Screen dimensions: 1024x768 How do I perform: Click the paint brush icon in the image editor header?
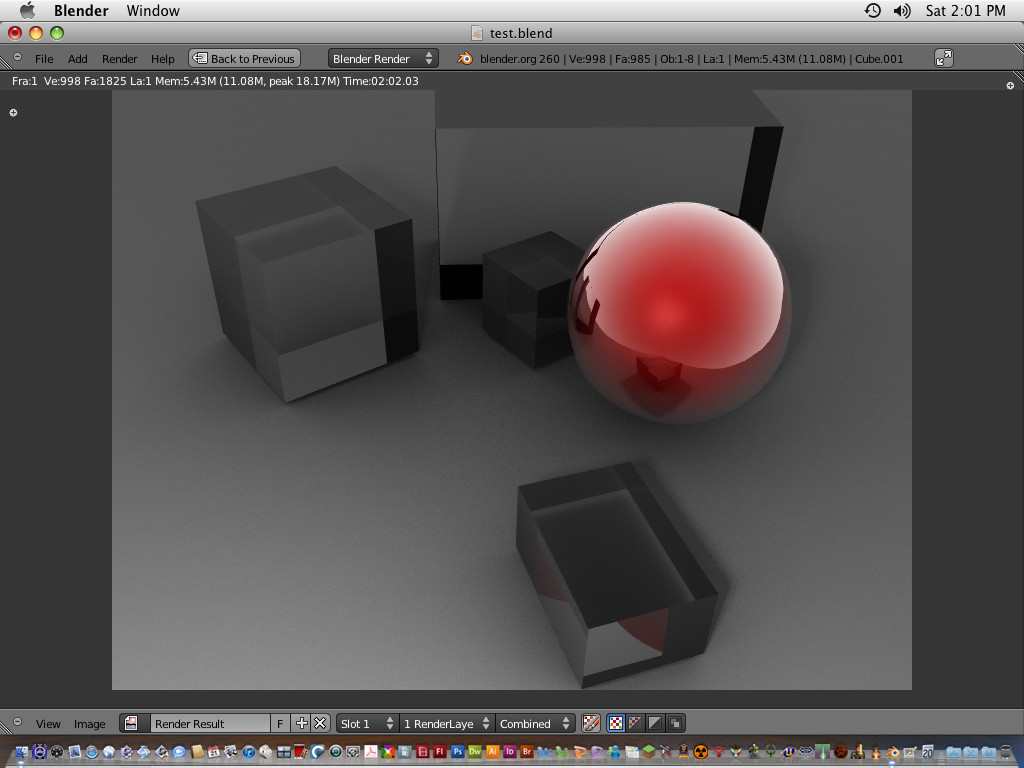[x=591, y=724]
